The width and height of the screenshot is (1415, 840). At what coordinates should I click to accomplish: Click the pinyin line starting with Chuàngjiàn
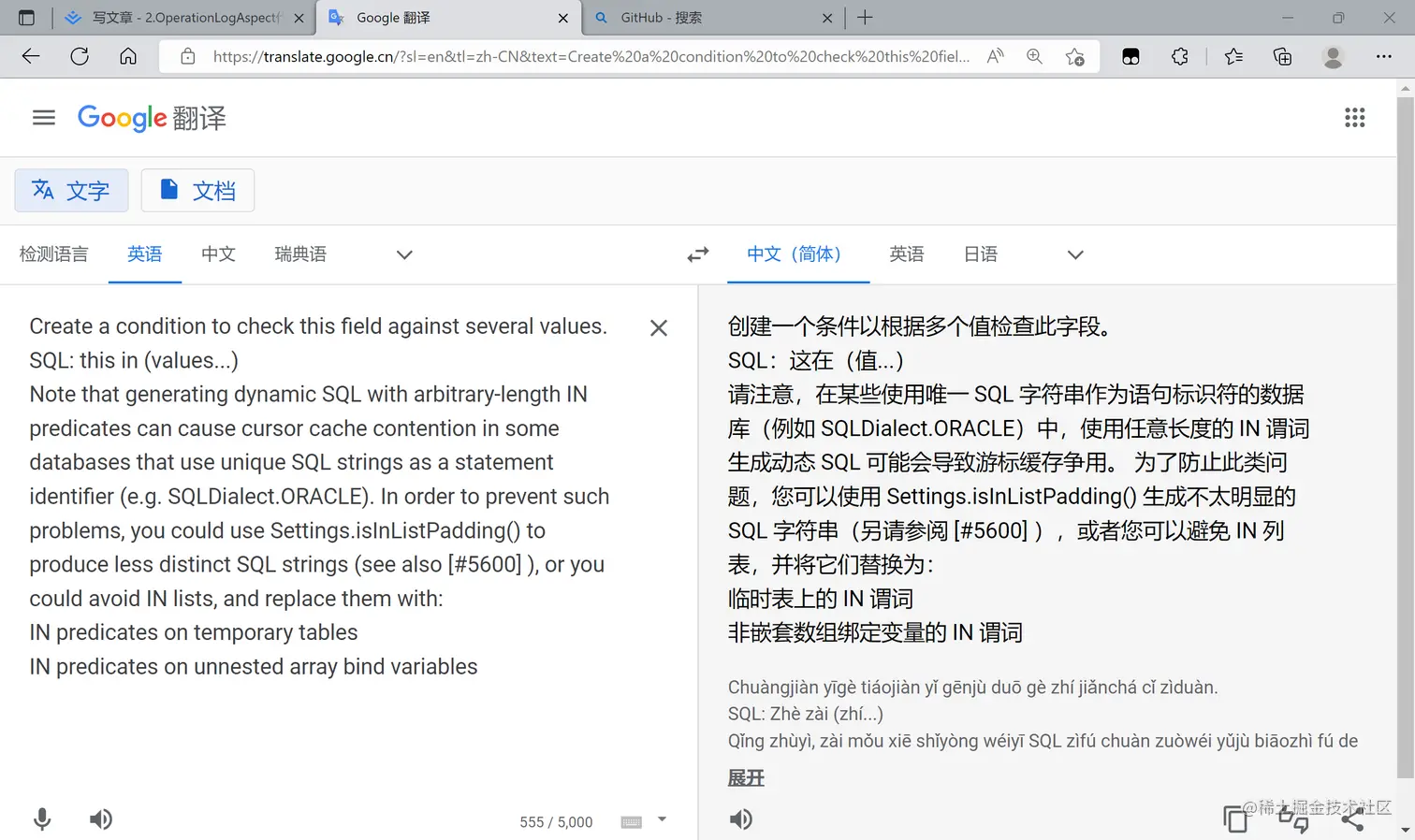click(973, 688)
